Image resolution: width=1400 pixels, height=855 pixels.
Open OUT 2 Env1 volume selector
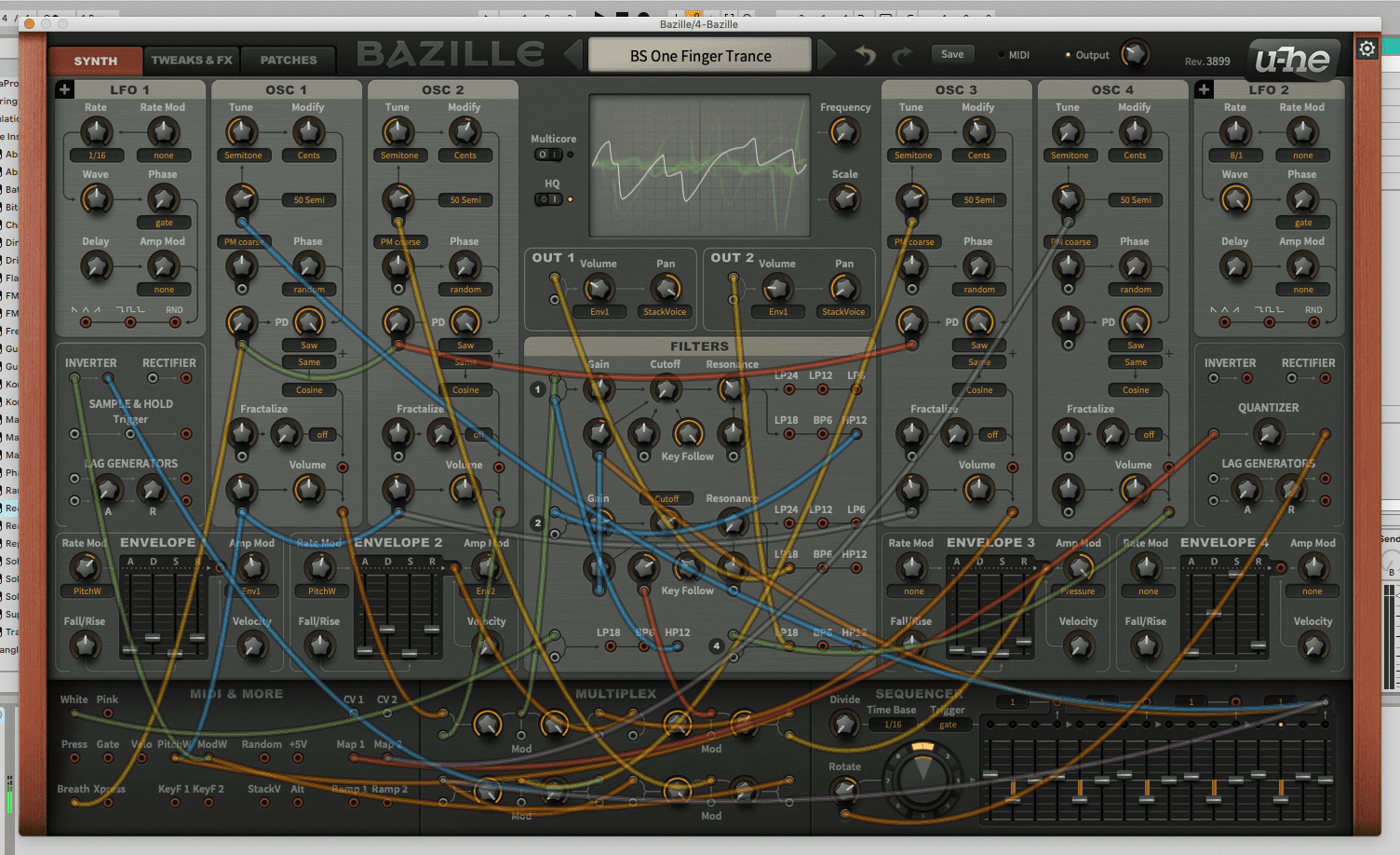[x=778, y=312]
